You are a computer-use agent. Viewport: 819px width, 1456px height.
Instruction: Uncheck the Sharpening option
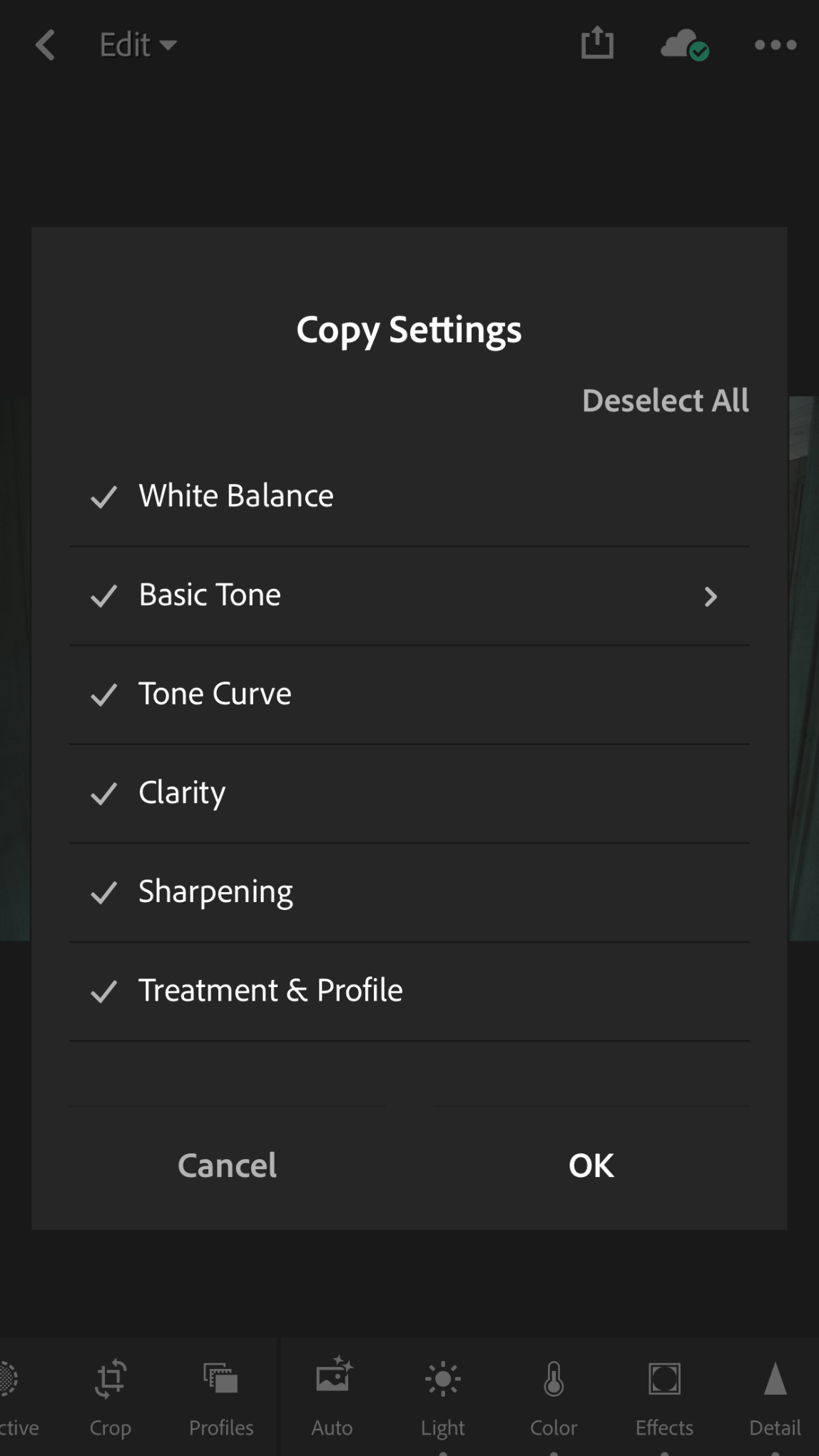point(104,892)
